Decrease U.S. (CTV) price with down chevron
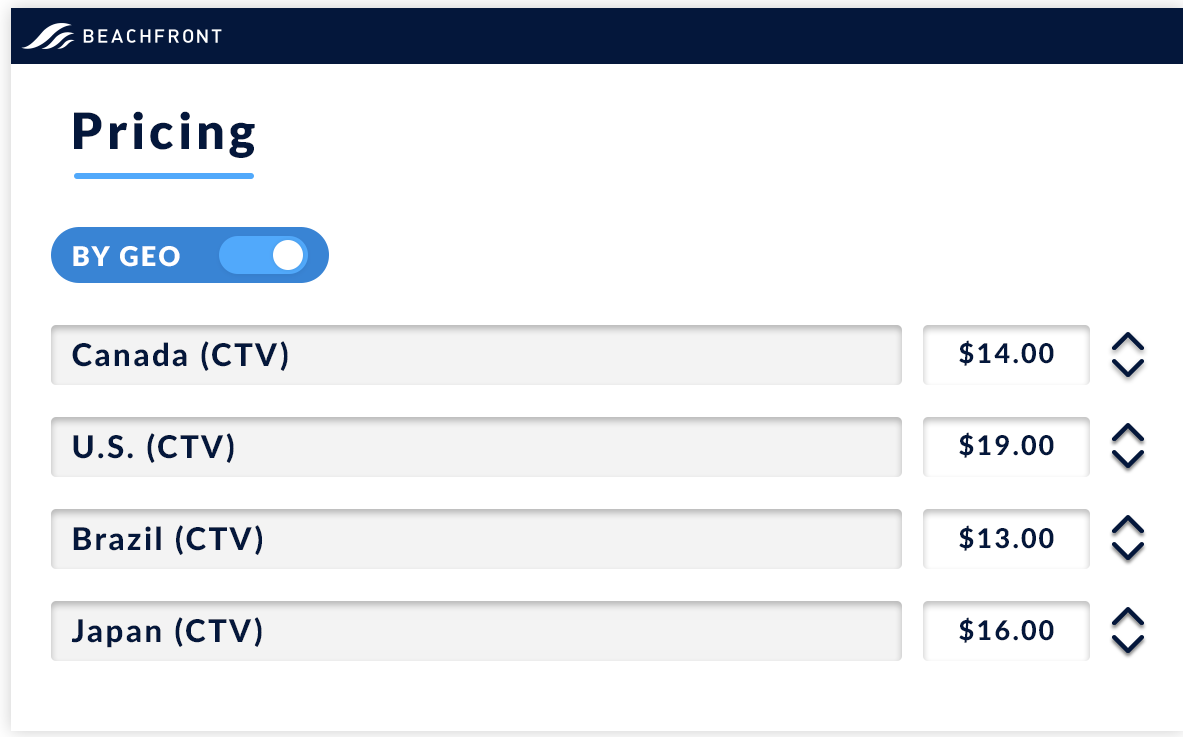 pyautogui.click(x=1128, y=459)
